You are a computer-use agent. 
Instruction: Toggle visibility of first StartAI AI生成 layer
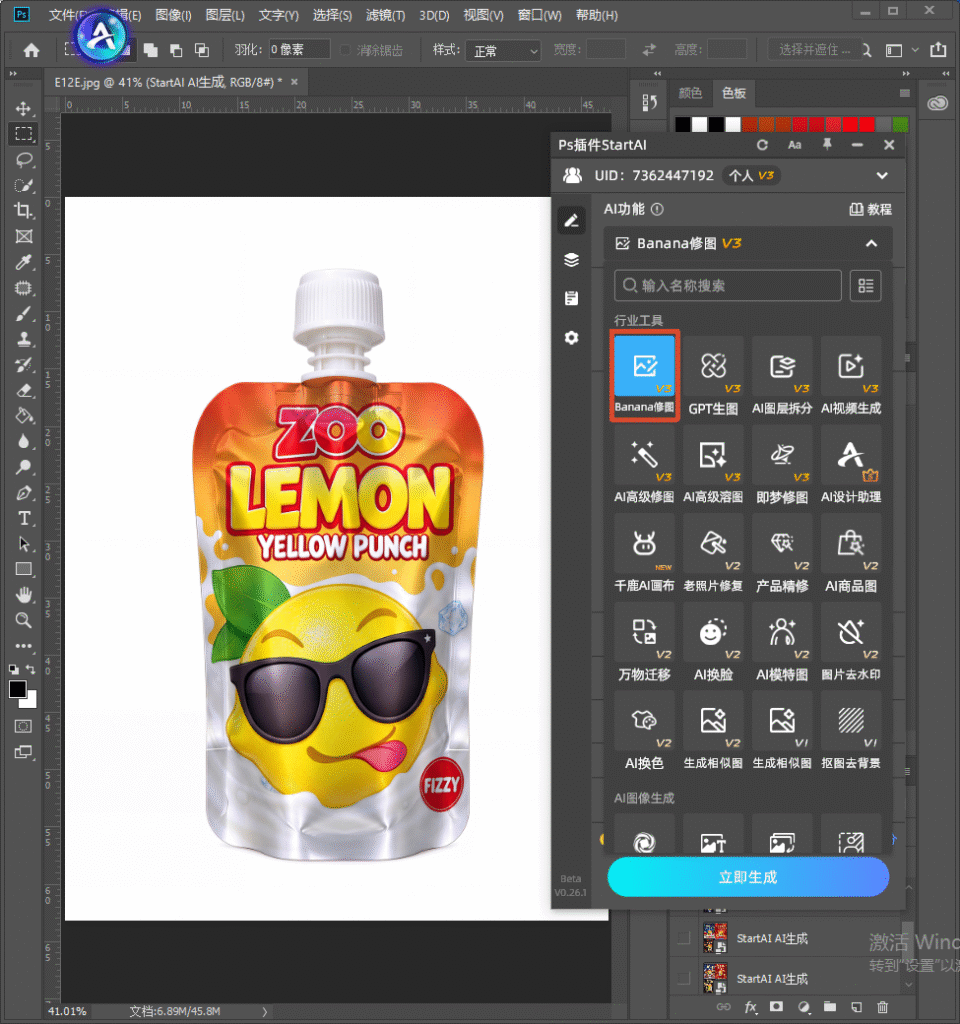[x=684, y=938]
